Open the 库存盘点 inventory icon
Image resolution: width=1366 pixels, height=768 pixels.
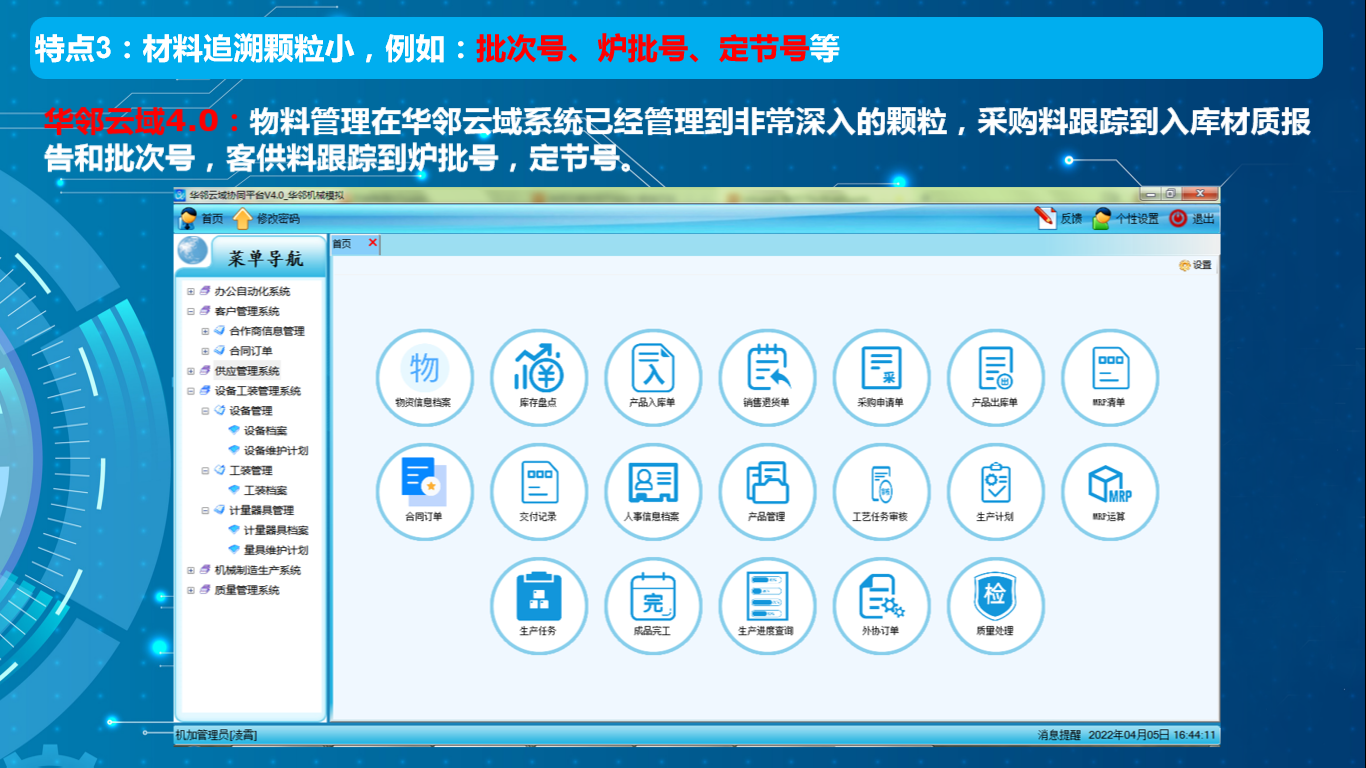pyautogui.click(x=538, y=377)
